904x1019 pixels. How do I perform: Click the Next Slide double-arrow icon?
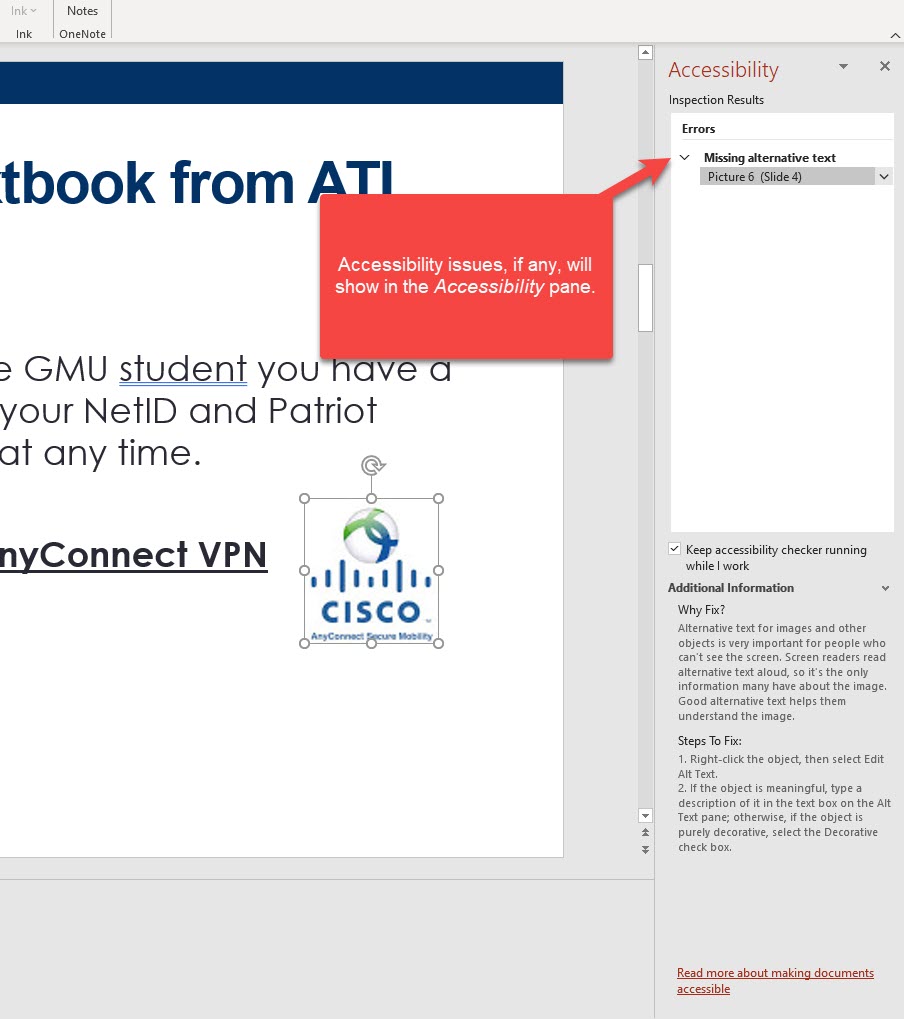(x=645, y=849)
